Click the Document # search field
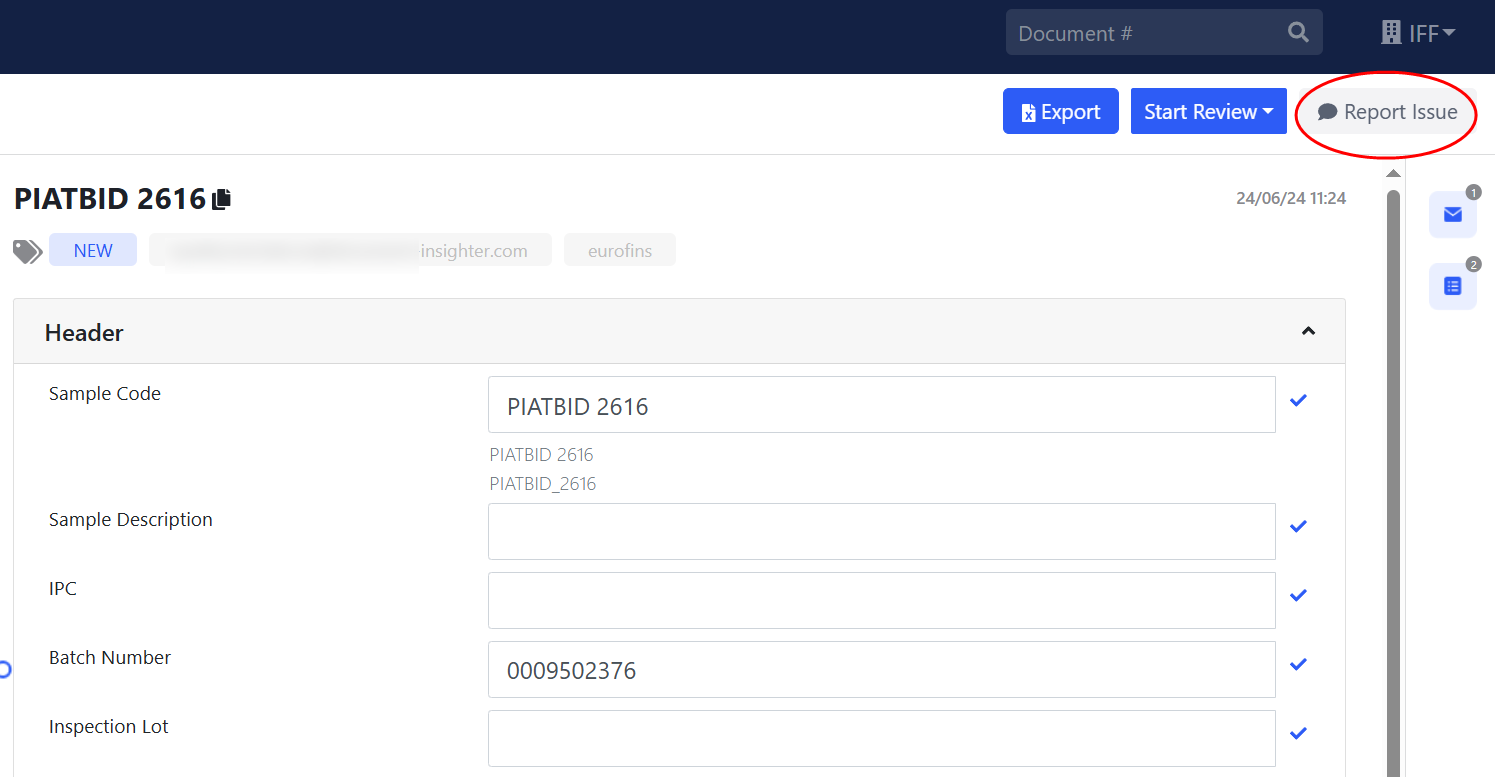The image size is (1495, 777). 1145,33
